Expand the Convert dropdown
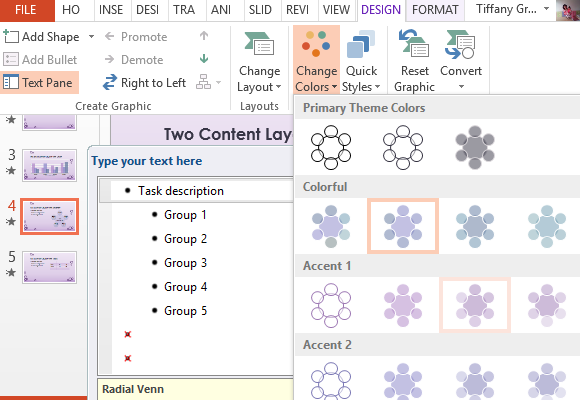 click(461, 61)
